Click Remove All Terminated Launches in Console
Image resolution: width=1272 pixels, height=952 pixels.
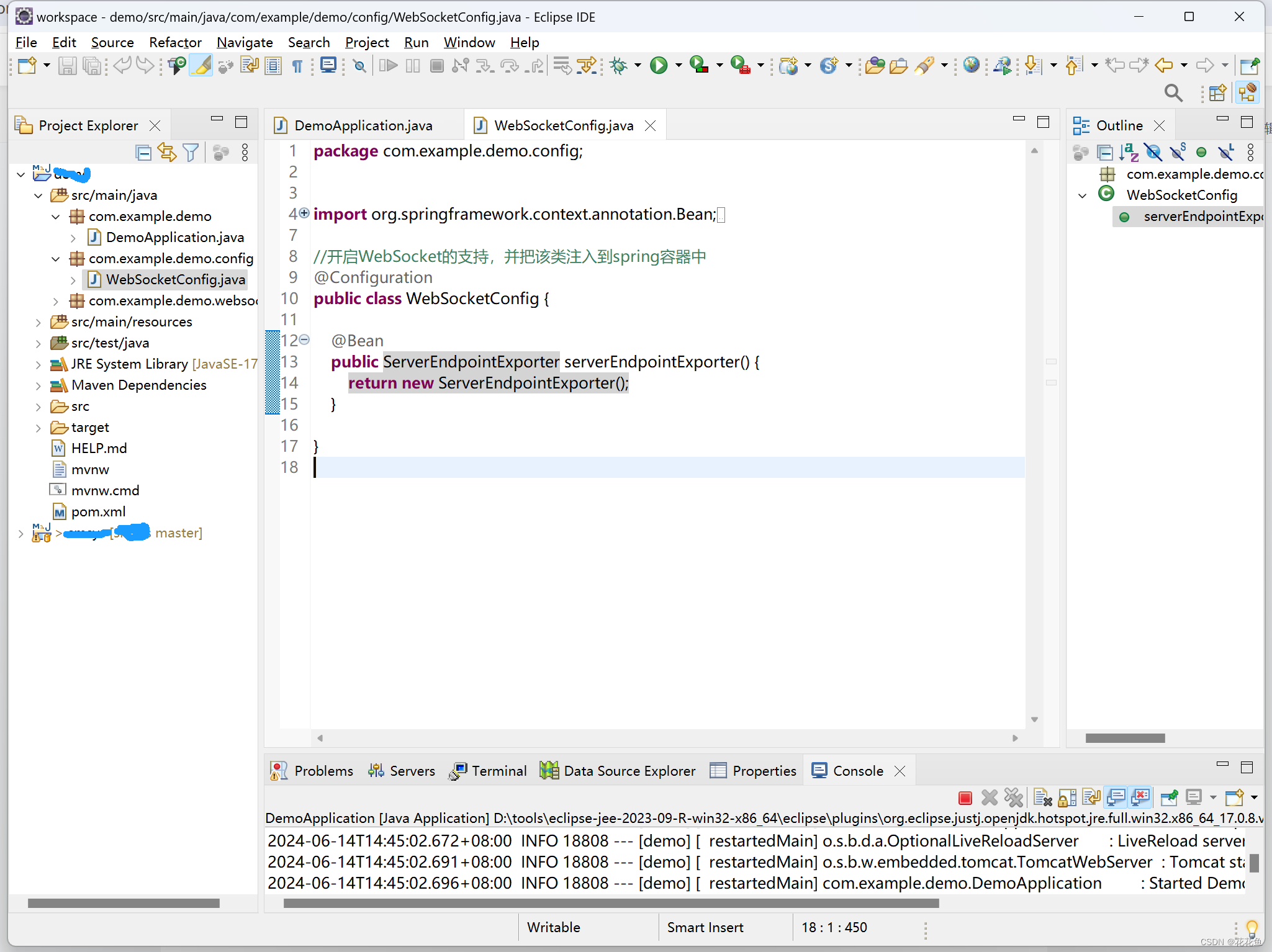point(1013,797)
